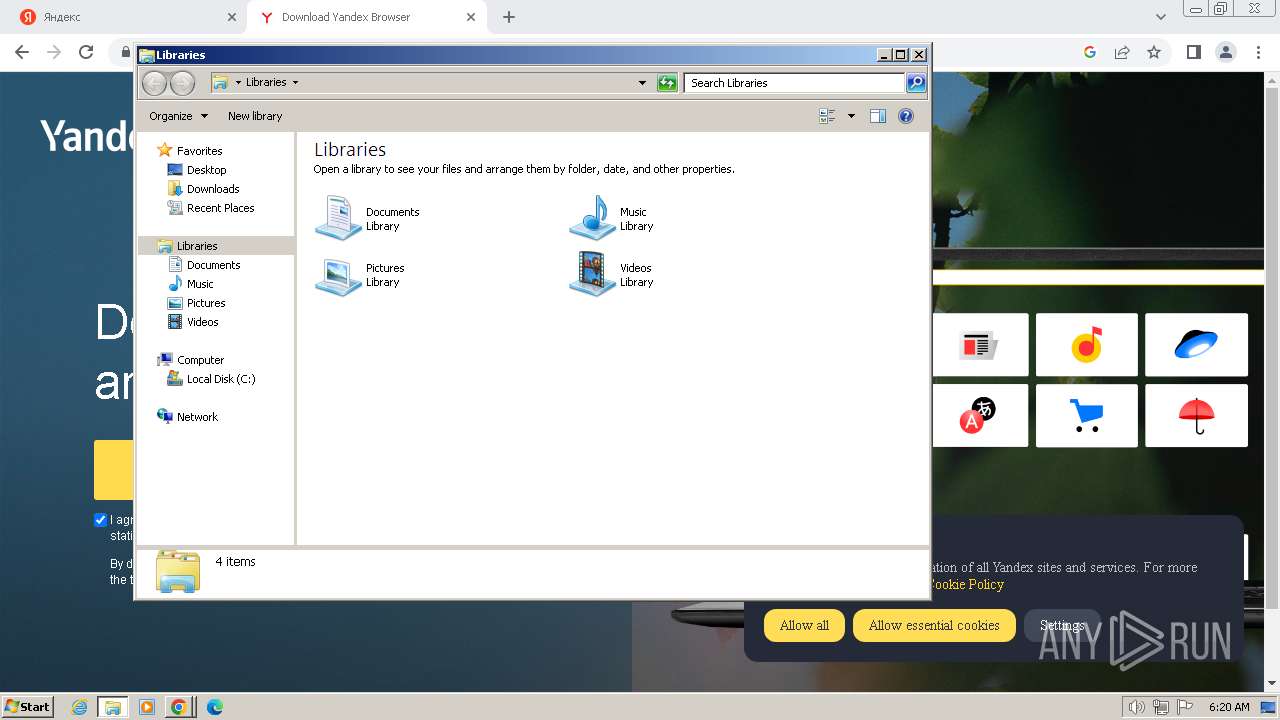Close the Яндекс tab
The image size is (1280, 720).
[x=232, y=17]
